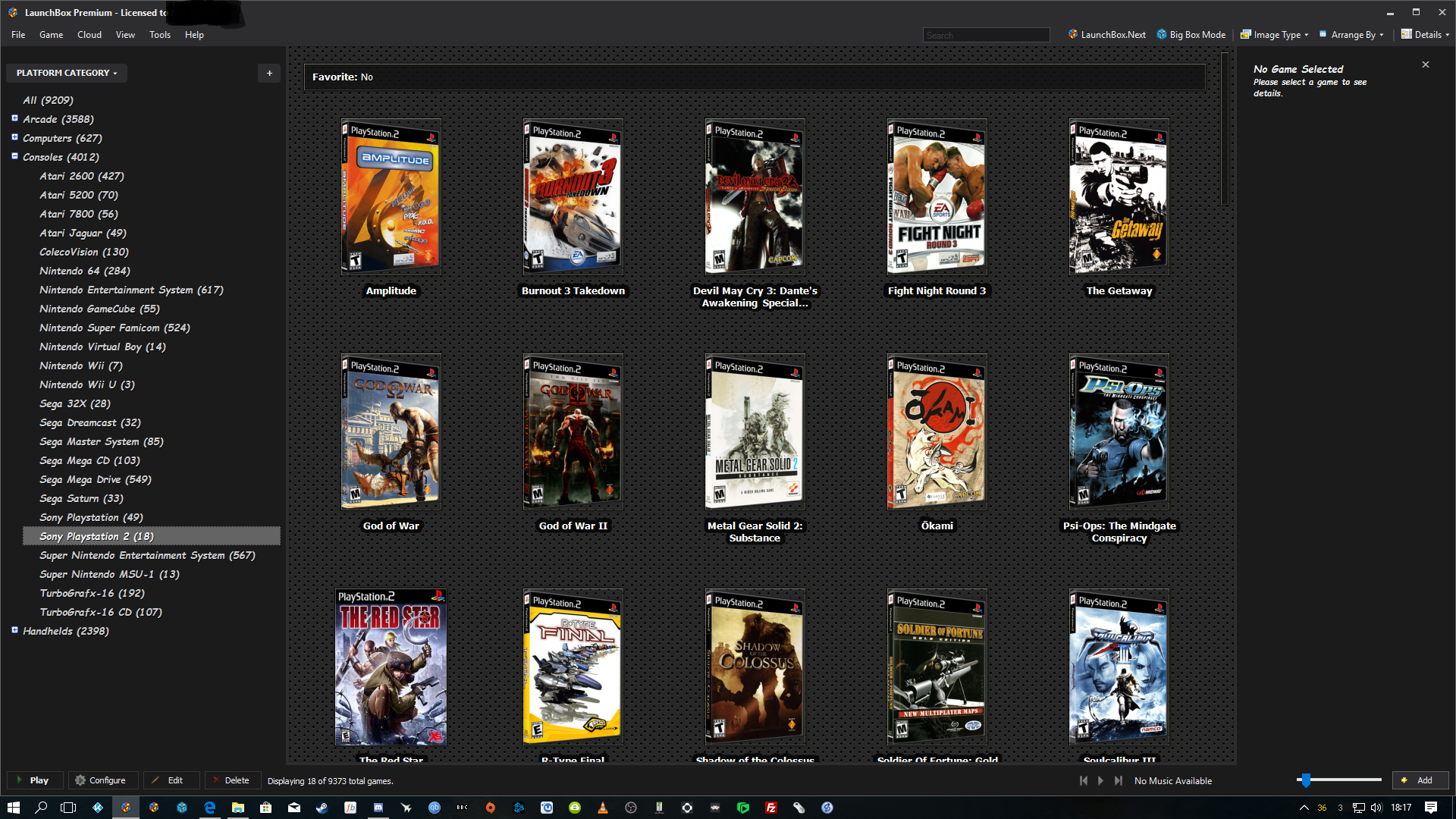Open the Help menu
This screenshot has width=1456, height=819.
pyautogui.click(x=194, y=35)
